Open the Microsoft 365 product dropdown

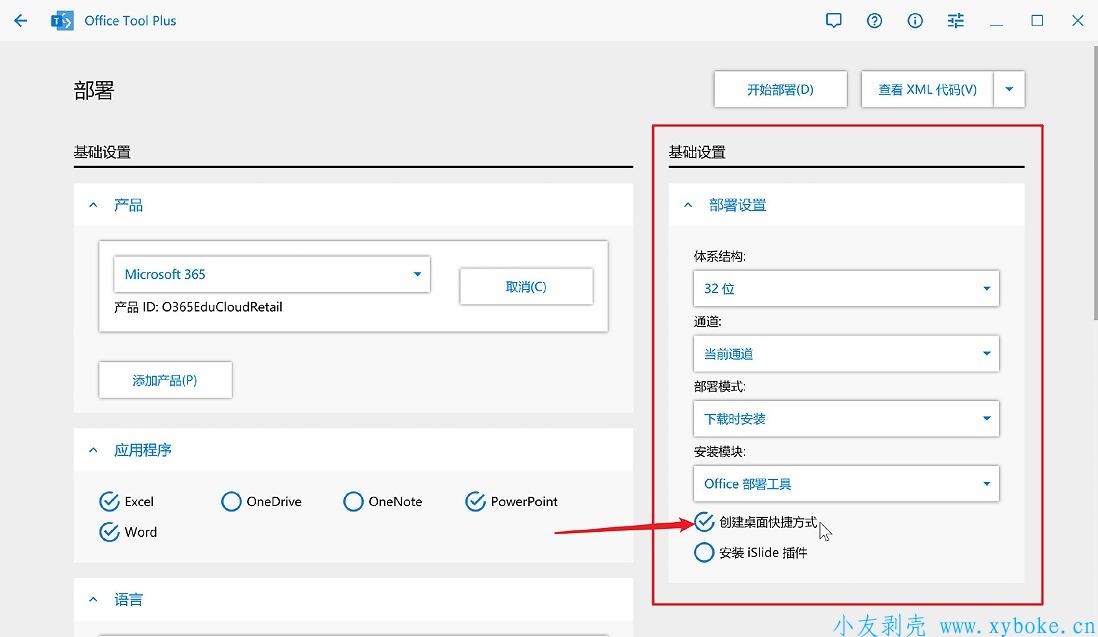272,274
